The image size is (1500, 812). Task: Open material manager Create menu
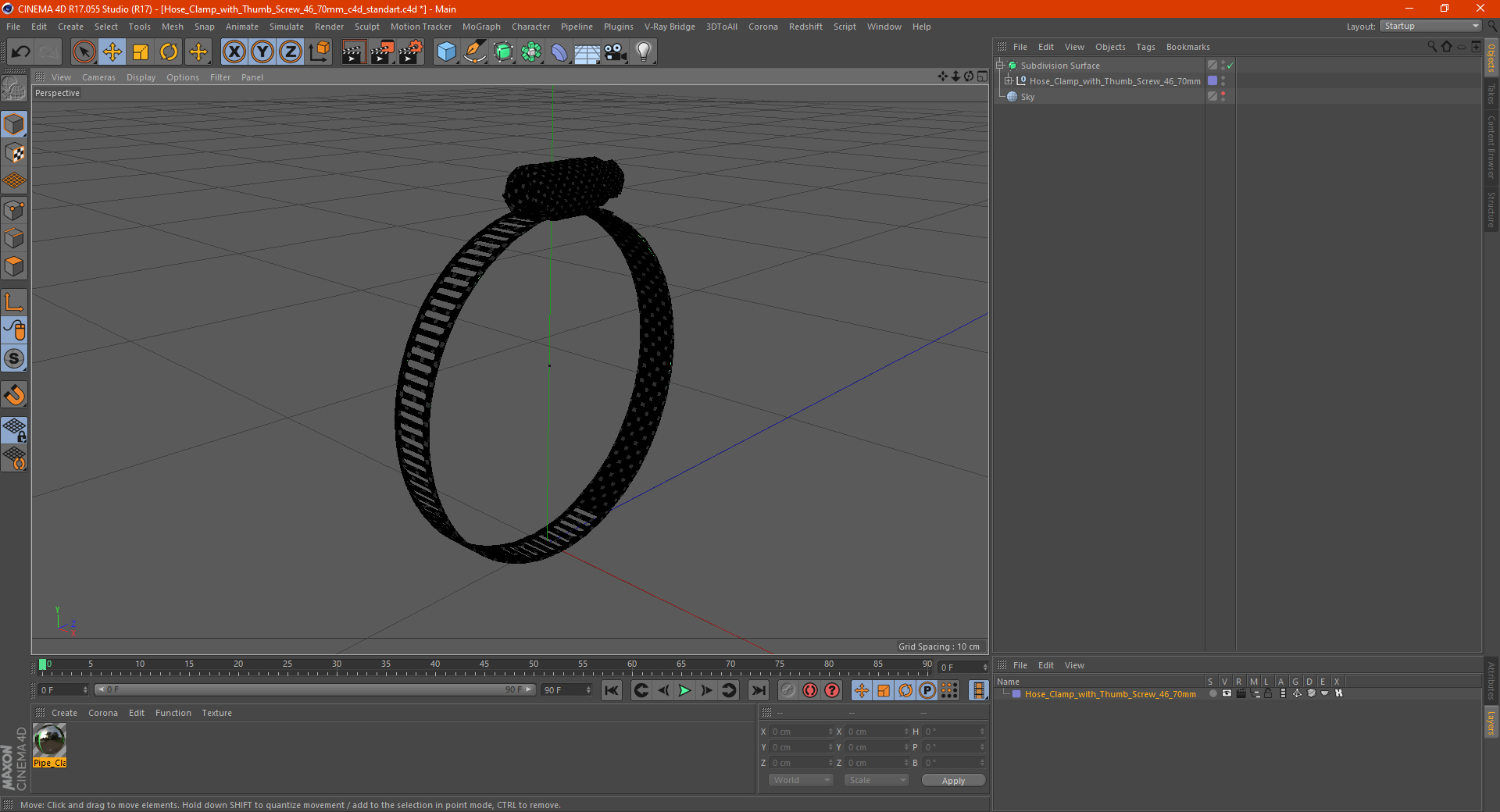[x=64, y=713]
